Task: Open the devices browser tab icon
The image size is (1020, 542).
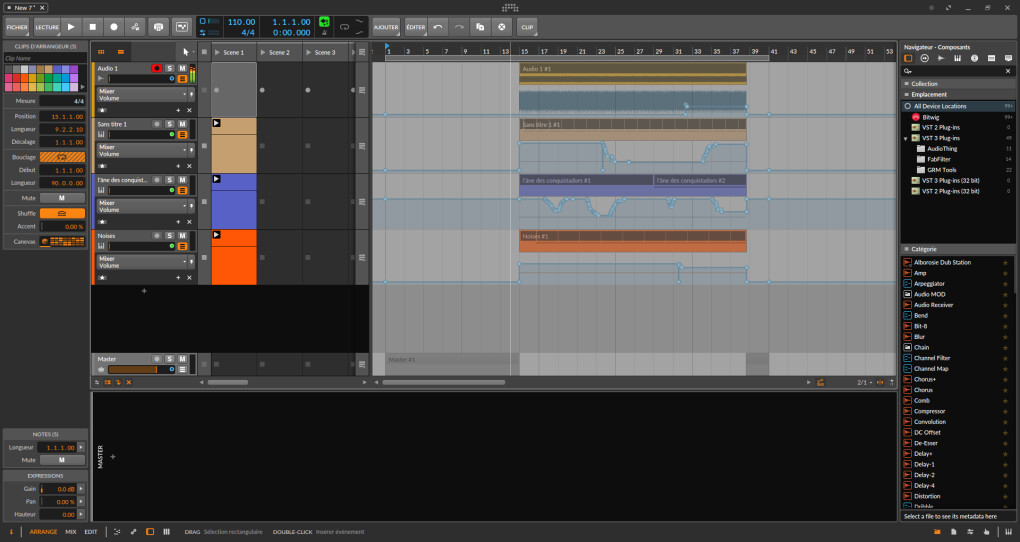Action: 908,58
